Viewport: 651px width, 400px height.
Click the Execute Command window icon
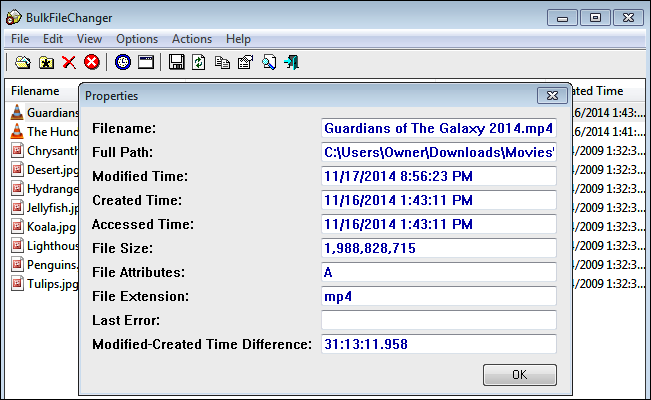click(x=146, y=63)
